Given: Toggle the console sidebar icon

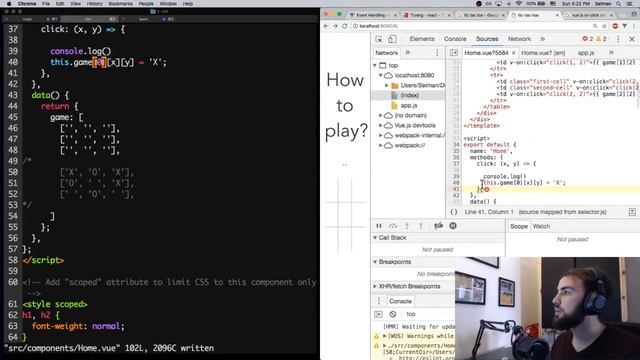Looking at the screenshot, I should click(378, 314).
